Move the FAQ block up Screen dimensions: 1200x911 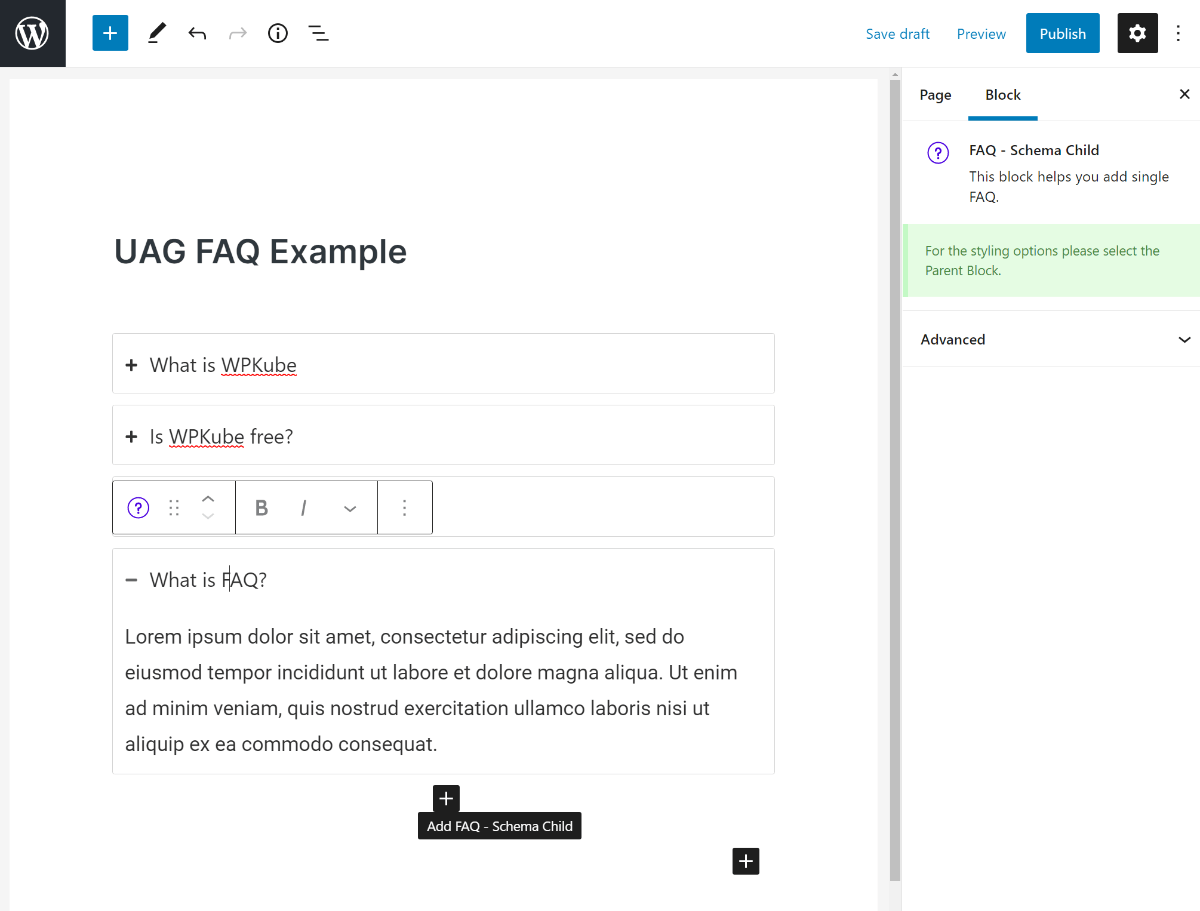[207, 499]
